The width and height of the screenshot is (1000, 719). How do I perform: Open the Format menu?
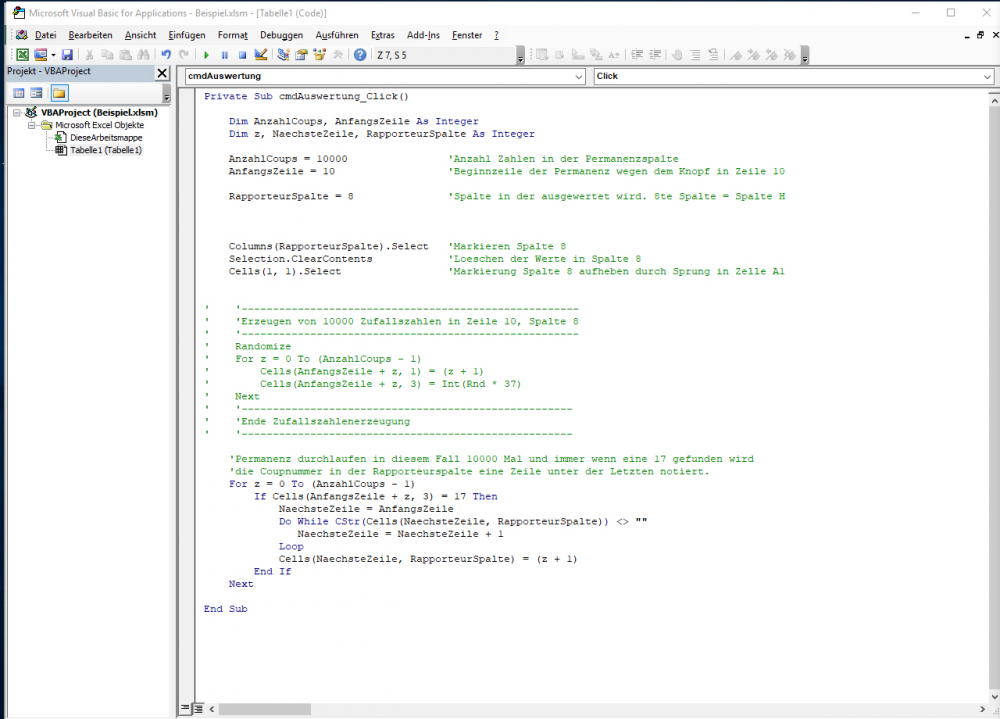pos(233,35)
